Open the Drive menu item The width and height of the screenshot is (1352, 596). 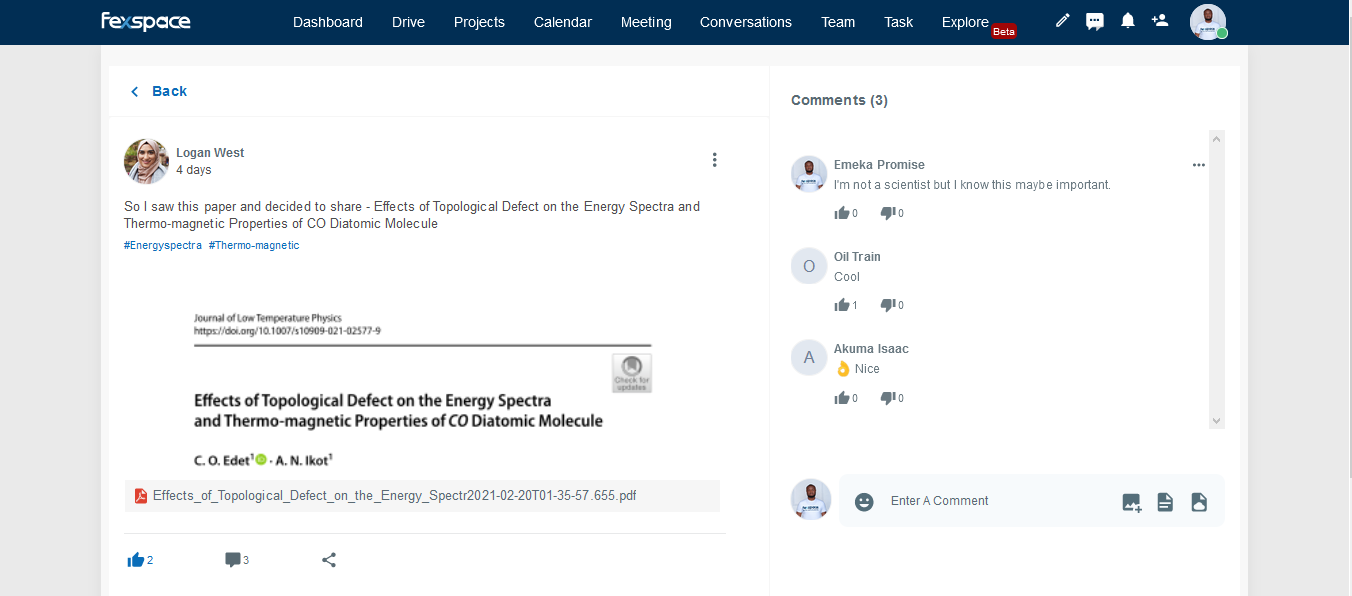coord(408,22)
